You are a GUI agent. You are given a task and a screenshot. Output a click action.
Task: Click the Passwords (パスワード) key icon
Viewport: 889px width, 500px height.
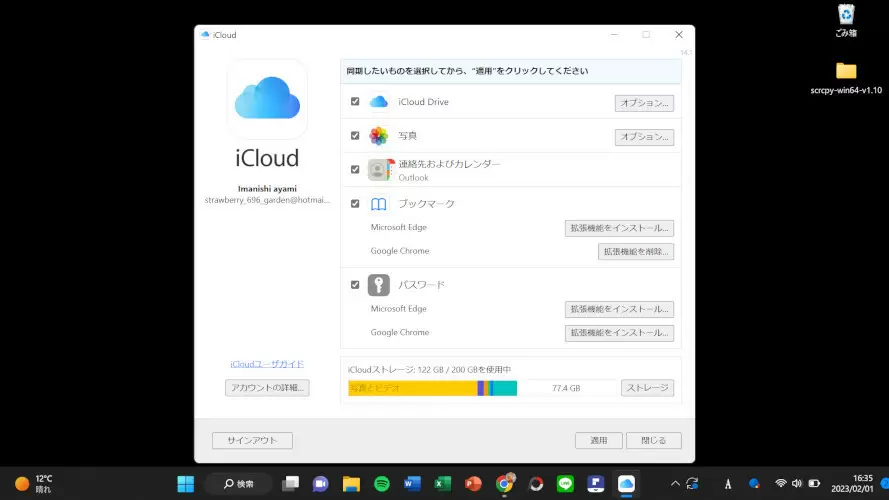pos(378,285)
